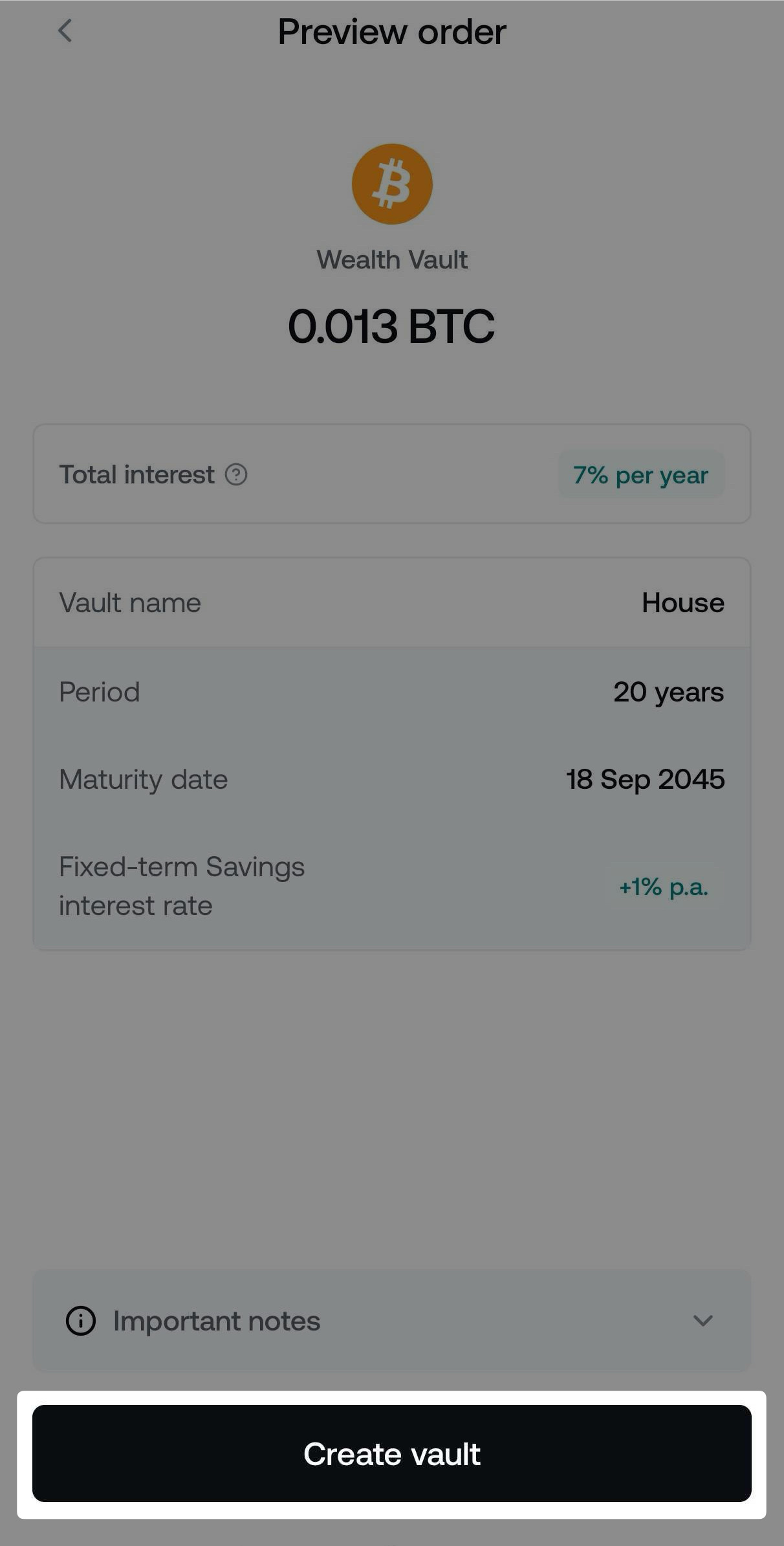This screenshot has height=1546, width=784.
Task: Tap the orange Bitcoin logo
Action: click(x=392, y=184)
